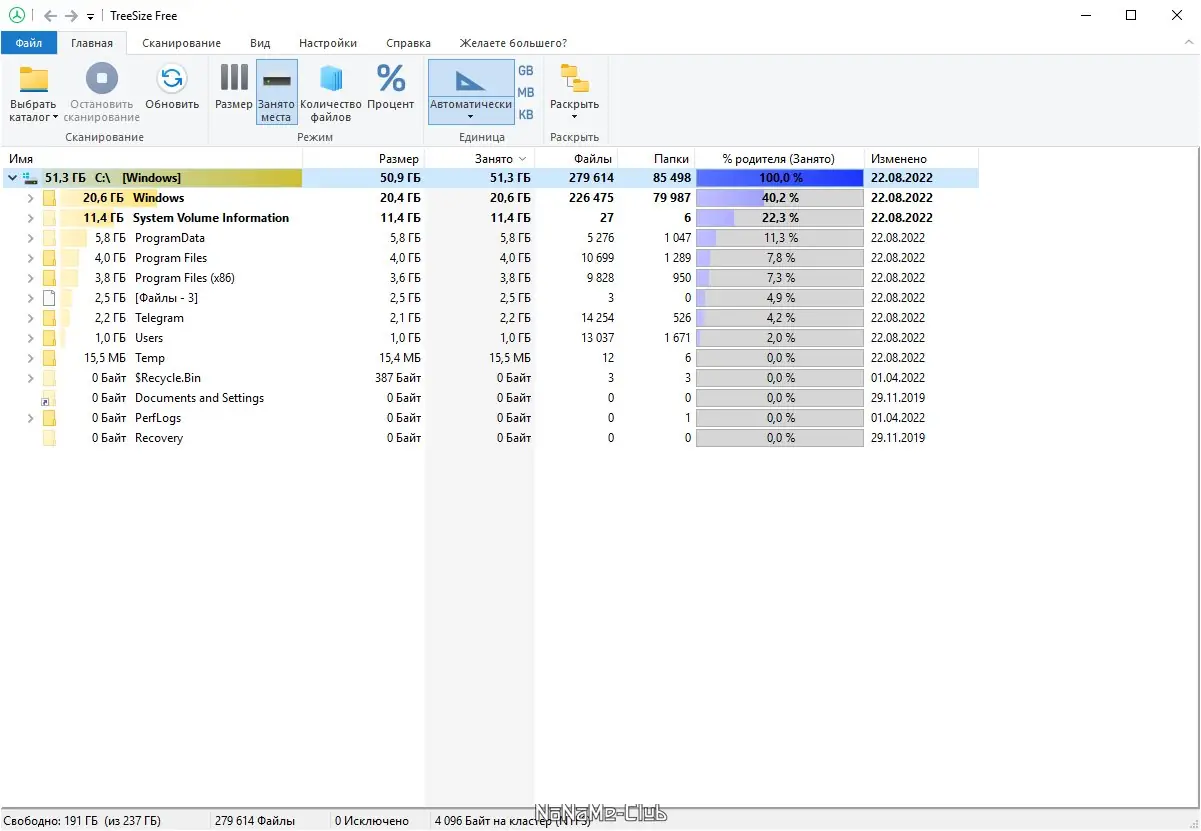This screenshot has height=831, width=1201.
Task: Click the 100,0 % progress bar
Action: (780, 178)
